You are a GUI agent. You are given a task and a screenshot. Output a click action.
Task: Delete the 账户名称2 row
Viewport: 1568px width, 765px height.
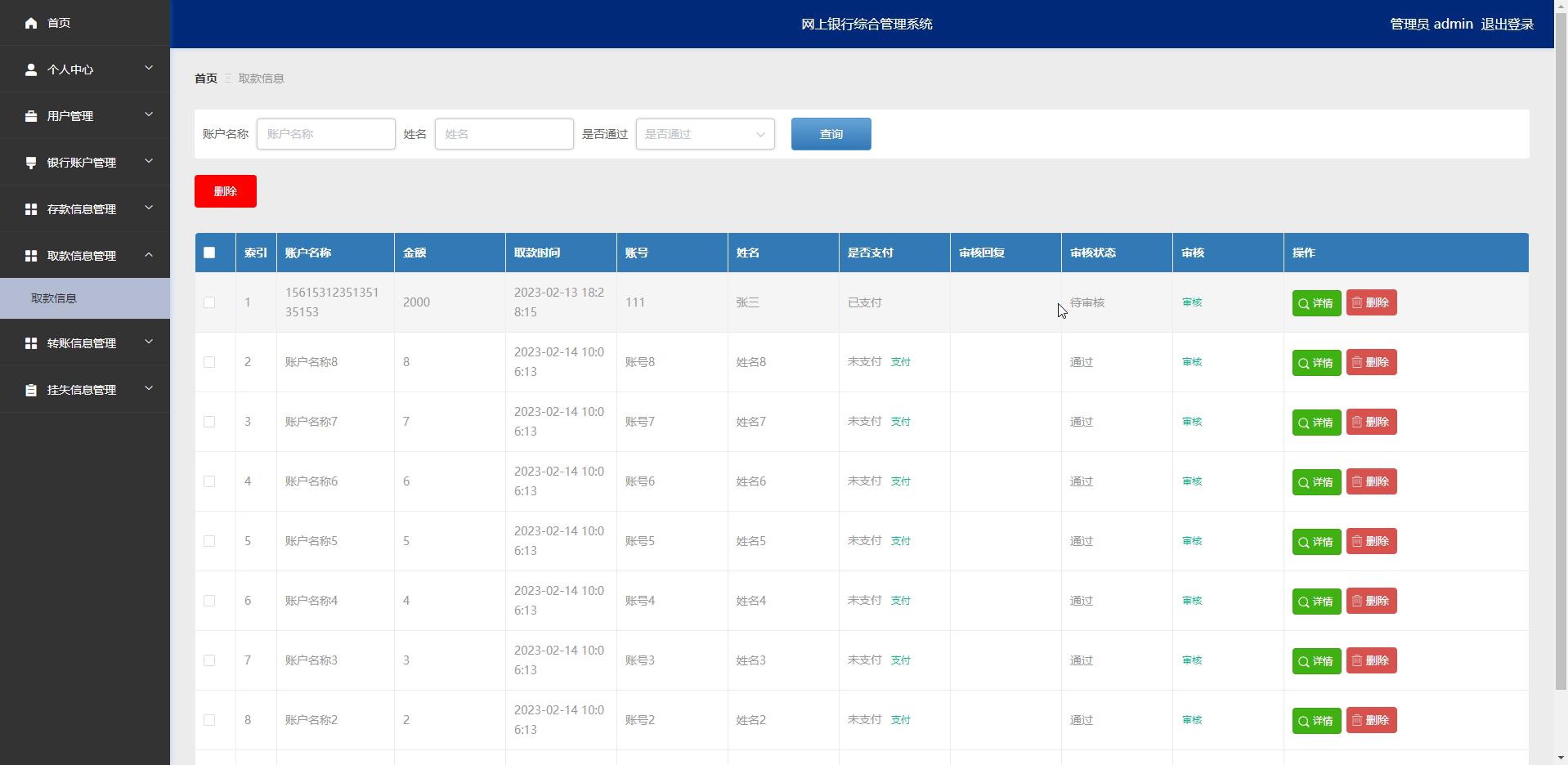[x=1371, y=720]
